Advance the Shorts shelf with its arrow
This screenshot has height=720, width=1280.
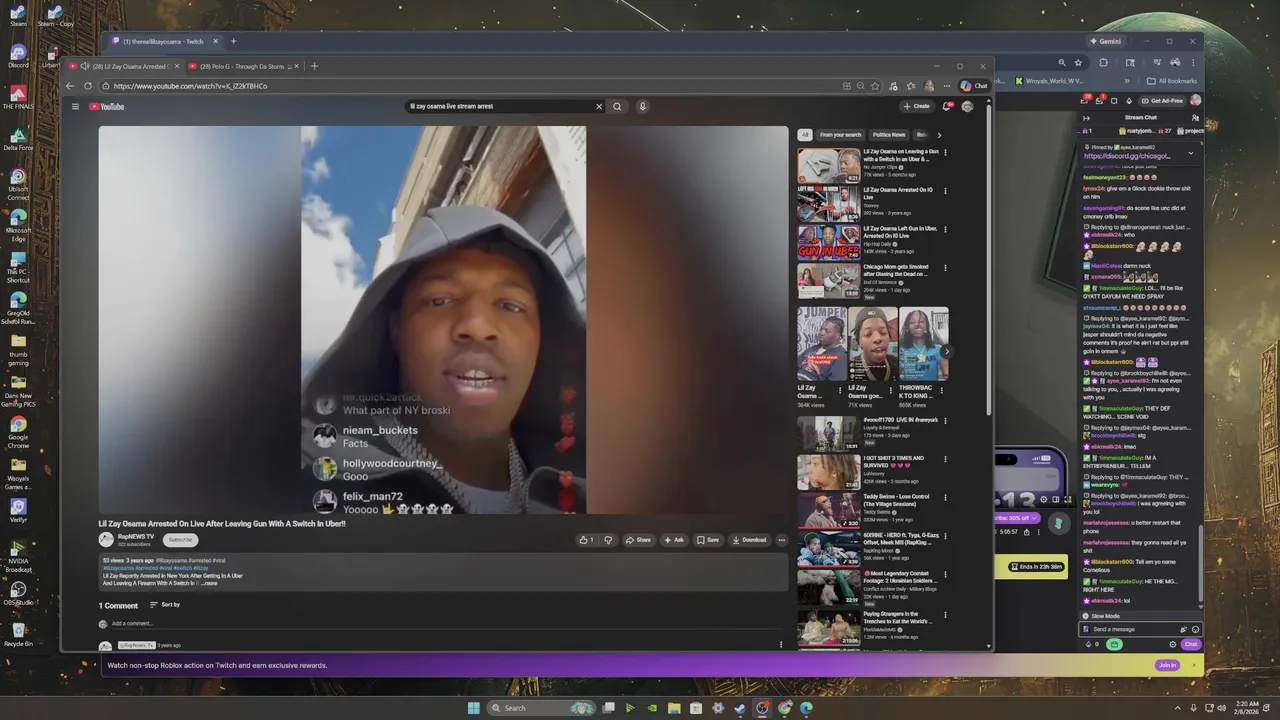point(946,351)
